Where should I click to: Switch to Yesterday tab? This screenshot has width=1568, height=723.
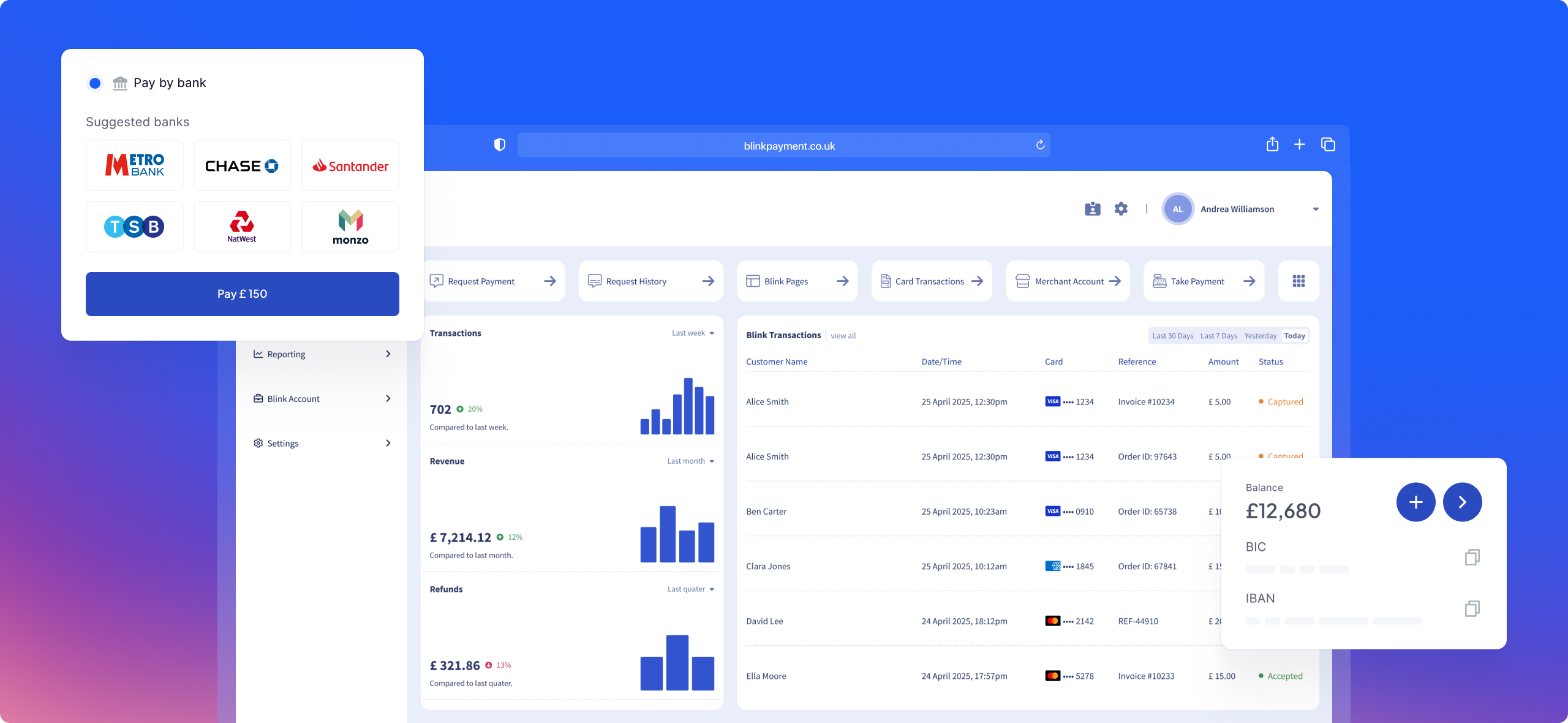click(1260, 336)
